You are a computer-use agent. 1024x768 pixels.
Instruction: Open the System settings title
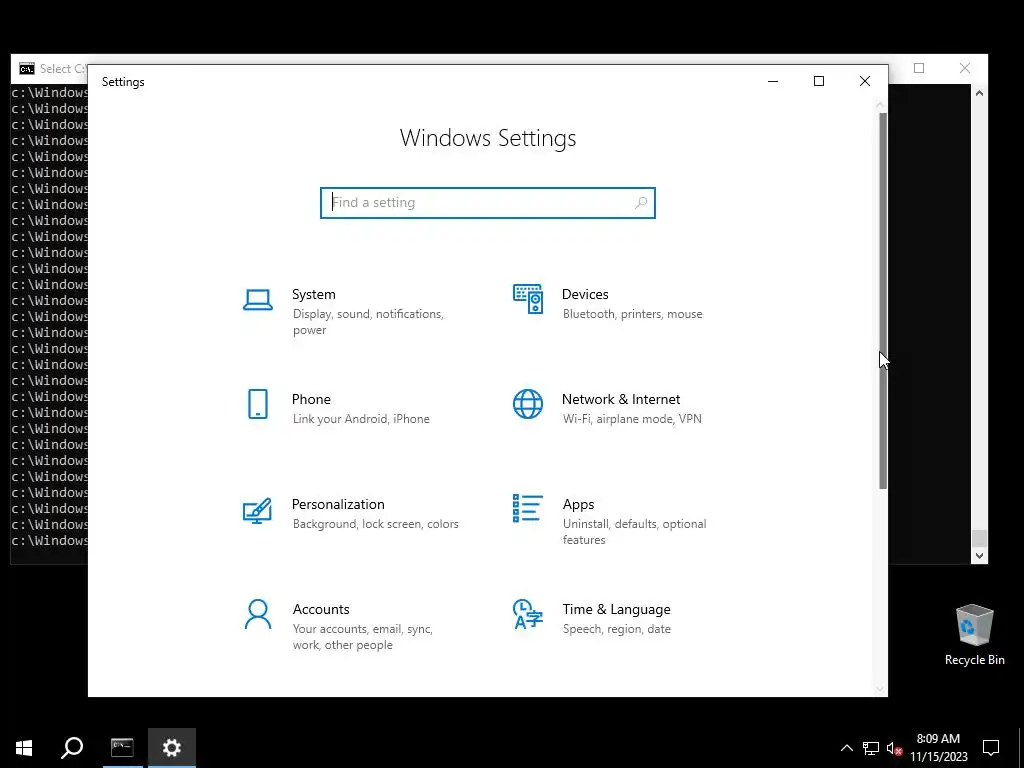313,295
